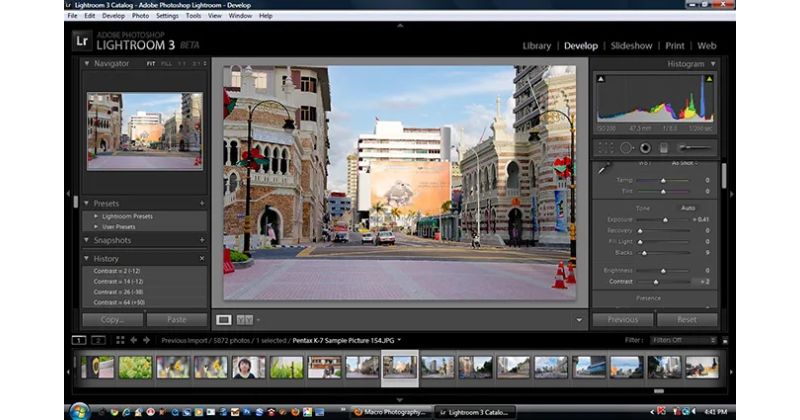Open the Develop menu
The image size is (800, 420).
point(113,16)
